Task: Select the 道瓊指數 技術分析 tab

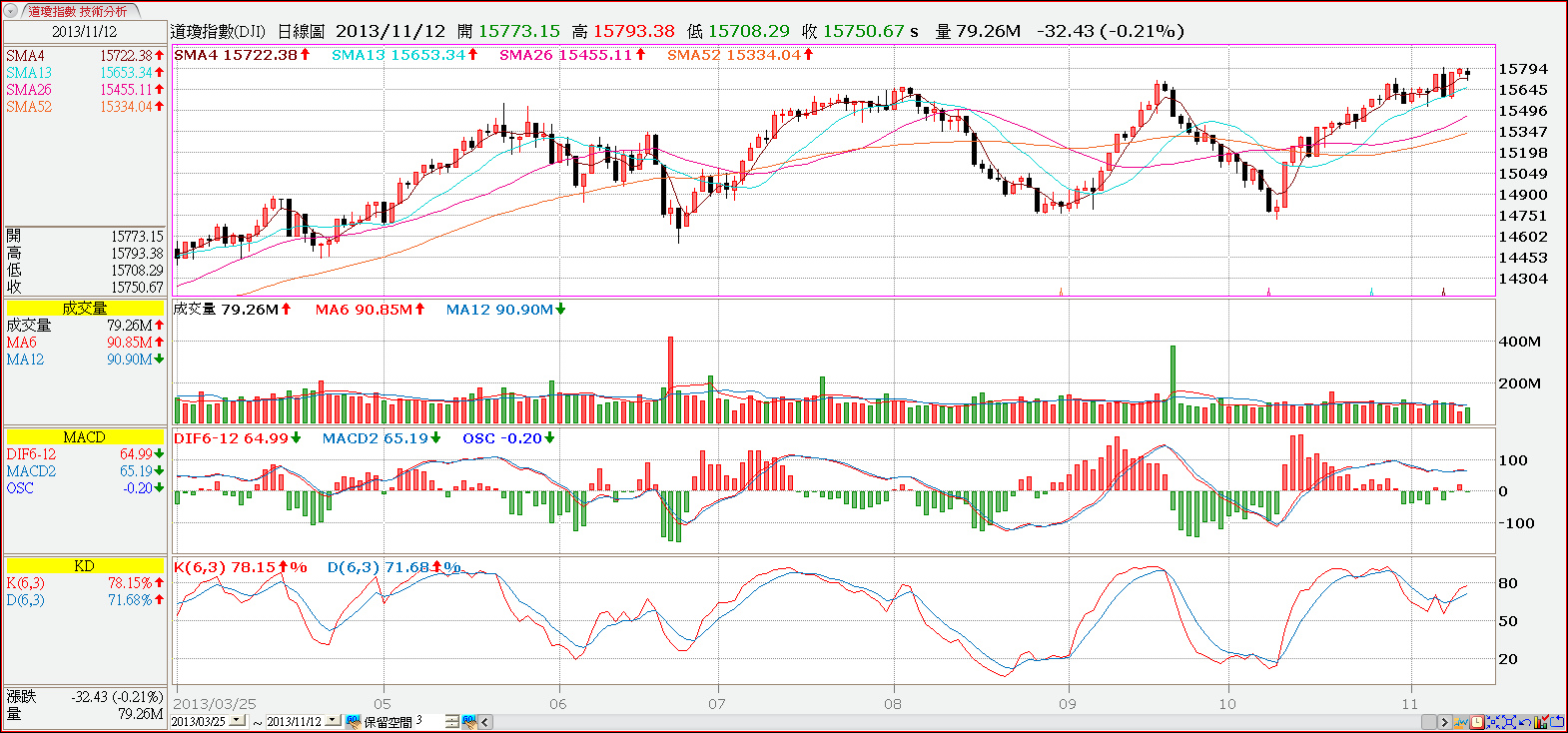Action: (78, 11)
